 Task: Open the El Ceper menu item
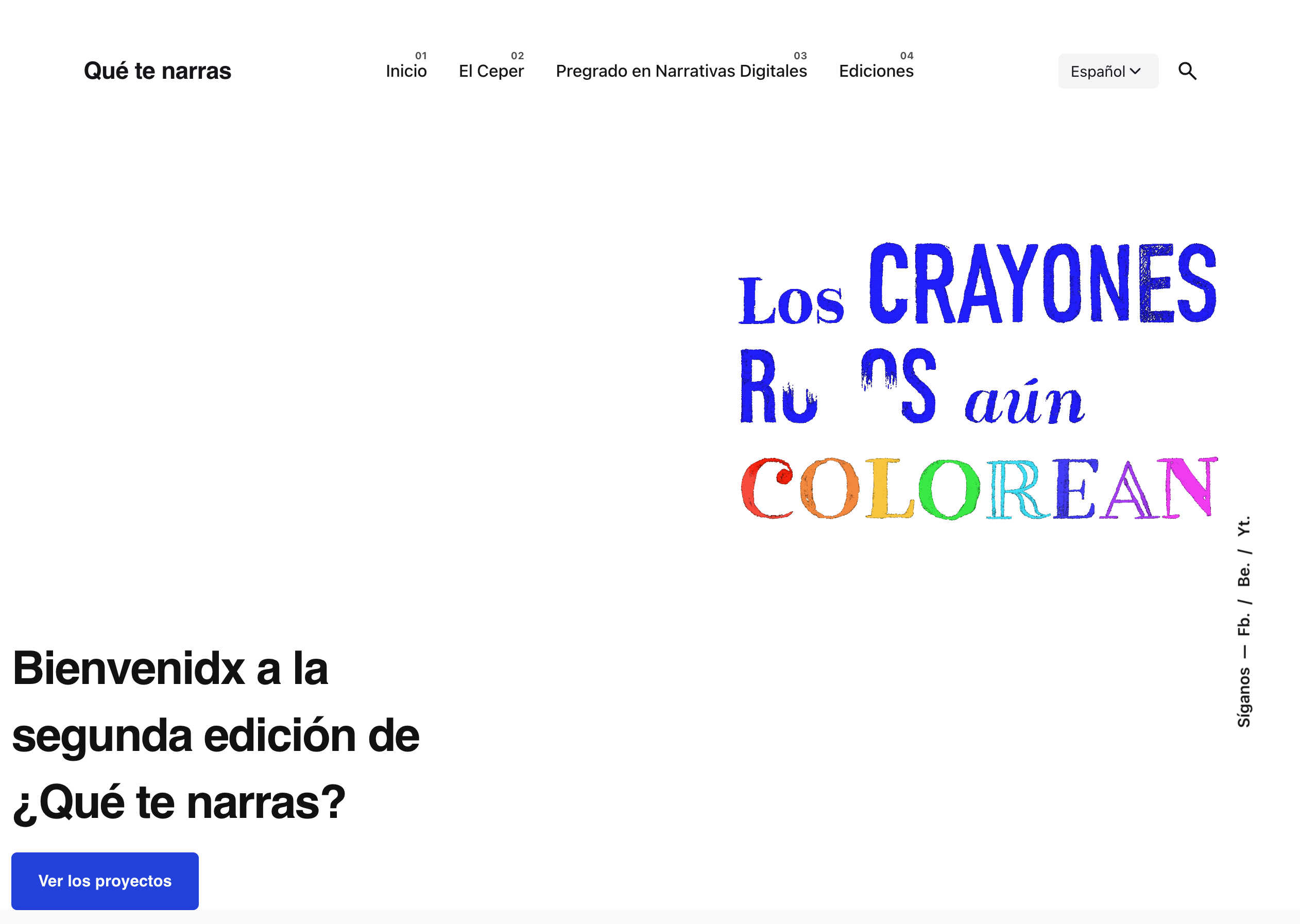click(491, 71)
